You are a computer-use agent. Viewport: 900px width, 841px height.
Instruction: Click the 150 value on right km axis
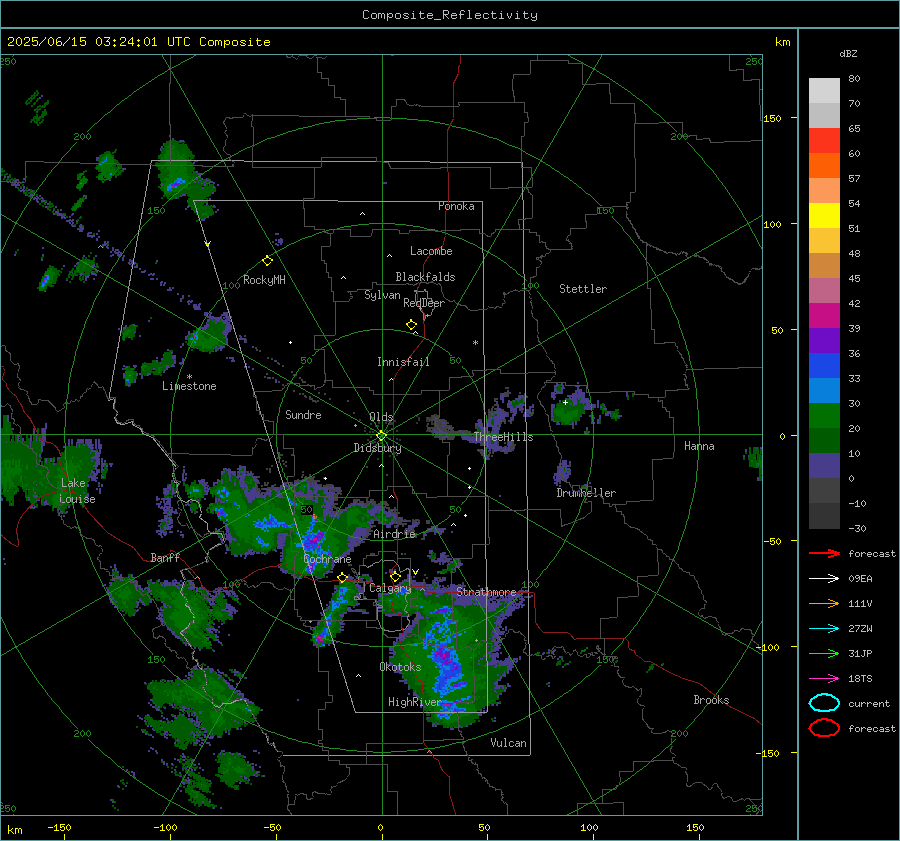pyautogui.click(x=772, y=118)
